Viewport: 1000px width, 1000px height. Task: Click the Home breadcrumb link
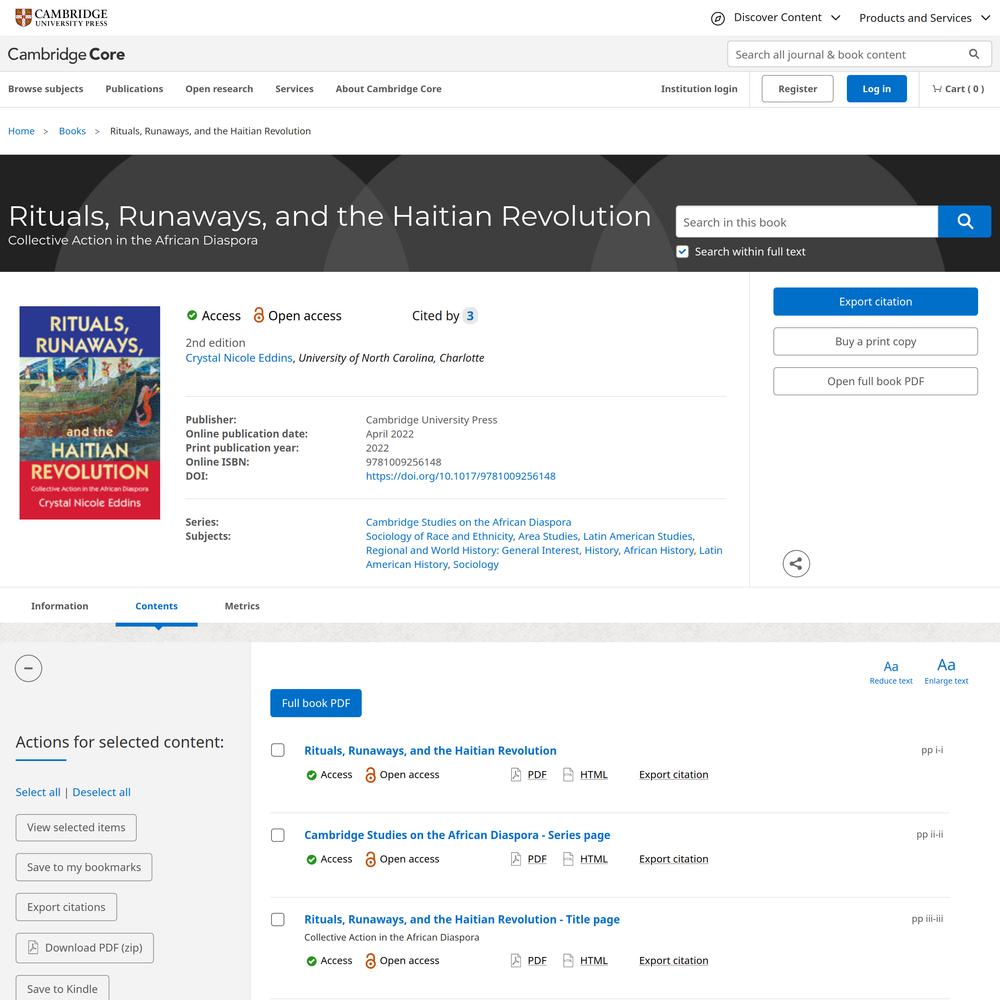click(21, 131)
